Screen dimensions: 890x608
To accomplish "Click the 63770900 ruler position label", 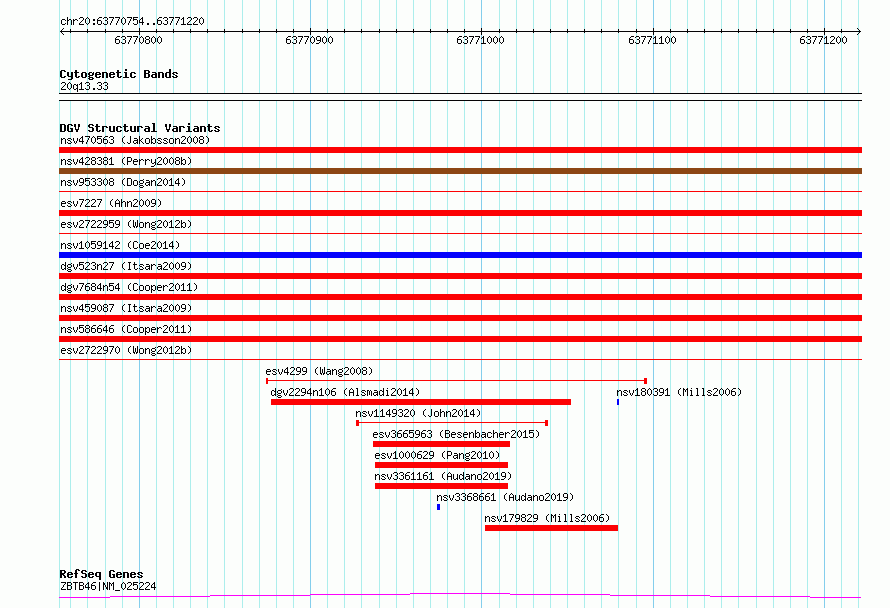I will (309, 40).
